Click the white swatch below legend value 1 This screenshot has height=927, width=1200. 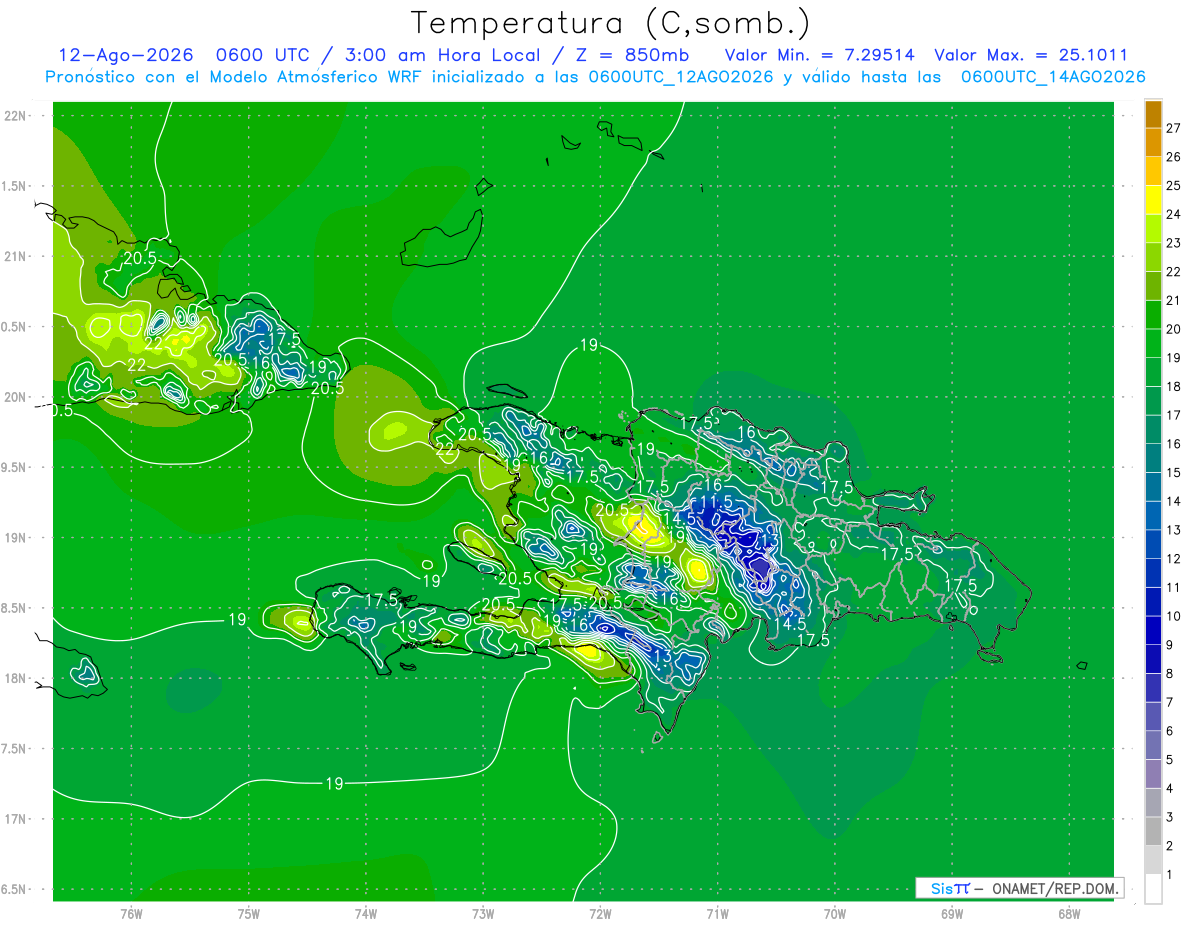click(1153, 888)
